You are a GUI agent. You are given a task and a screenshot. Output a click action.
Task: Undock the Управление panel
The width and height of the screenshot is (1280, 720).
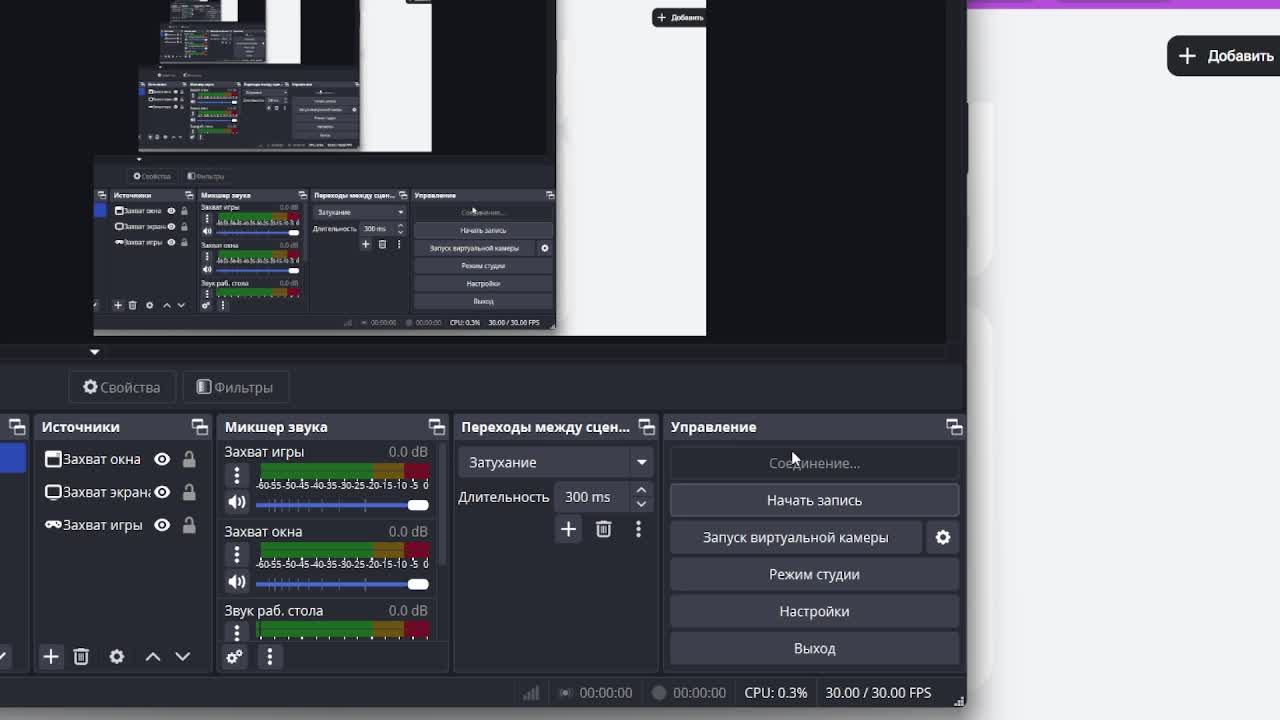point(954,427)
